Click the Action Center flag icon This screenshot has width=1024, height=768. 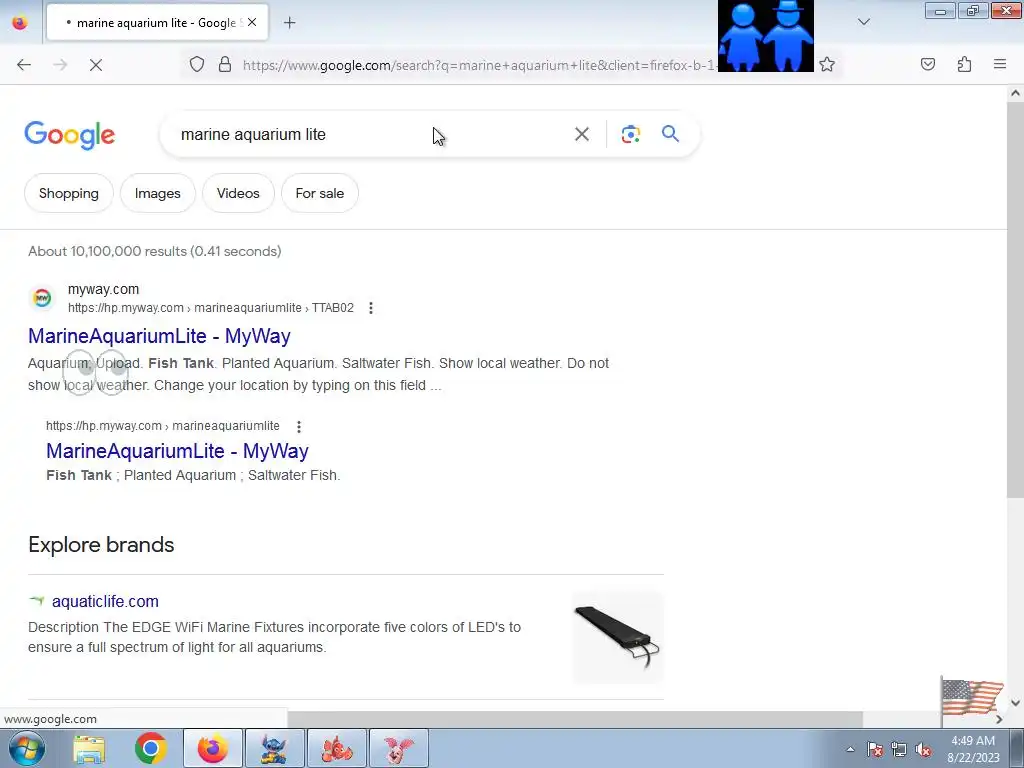874,749
